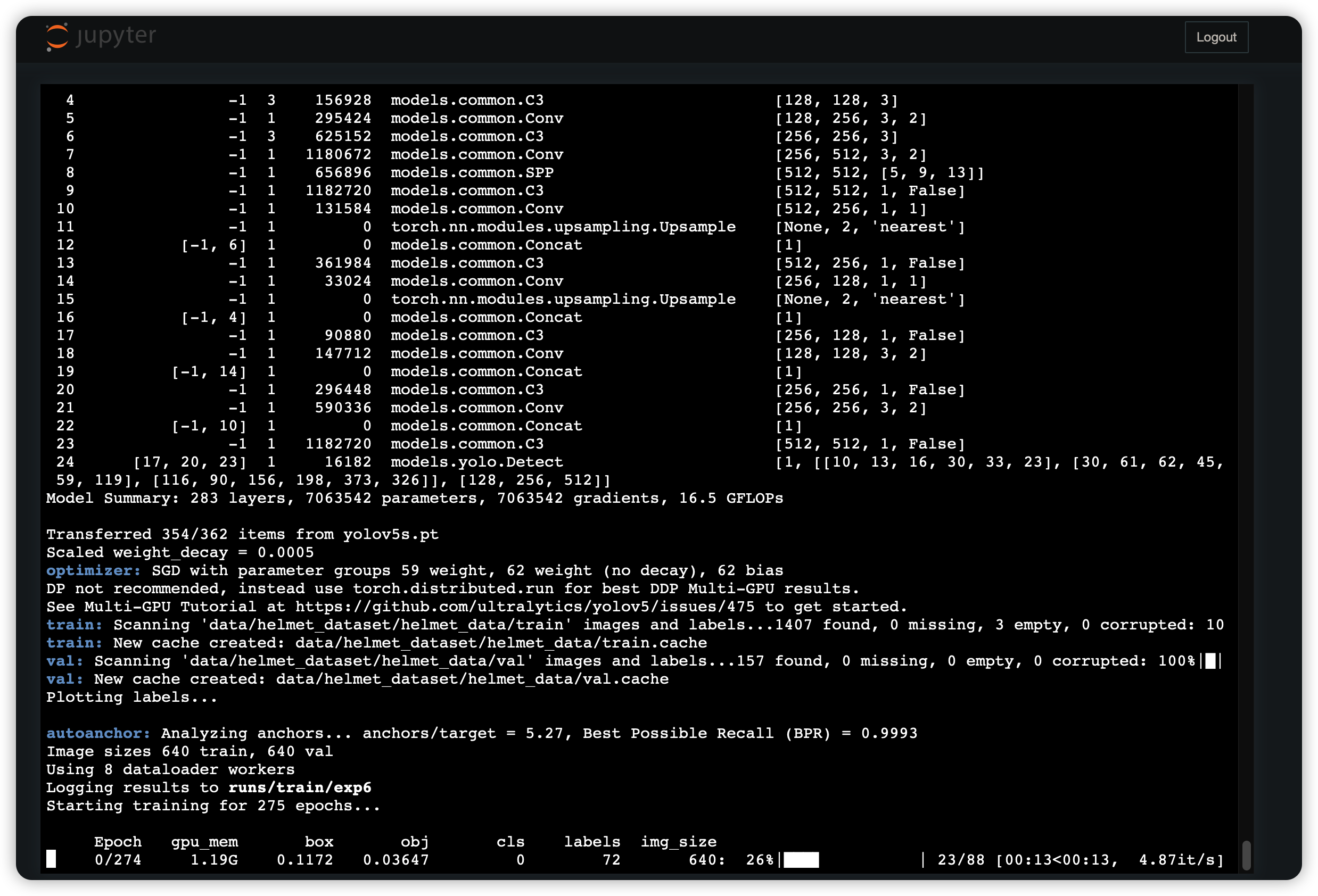
Task: Click parameter count 625152 in row 6
Action: coord(343,136)
